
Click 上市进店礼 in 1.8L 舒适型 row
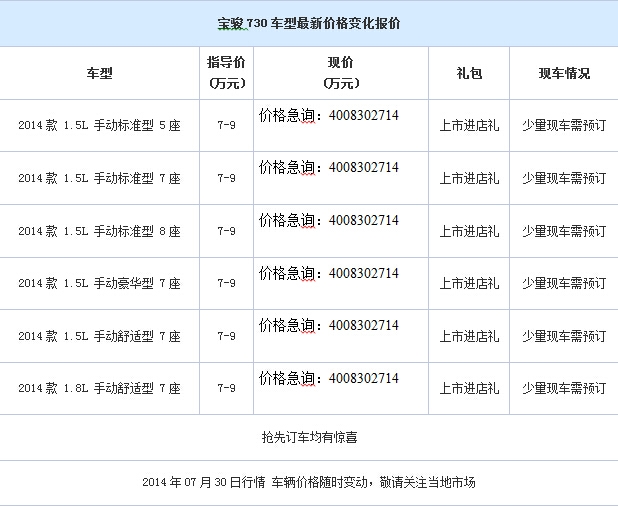[469, 388]
